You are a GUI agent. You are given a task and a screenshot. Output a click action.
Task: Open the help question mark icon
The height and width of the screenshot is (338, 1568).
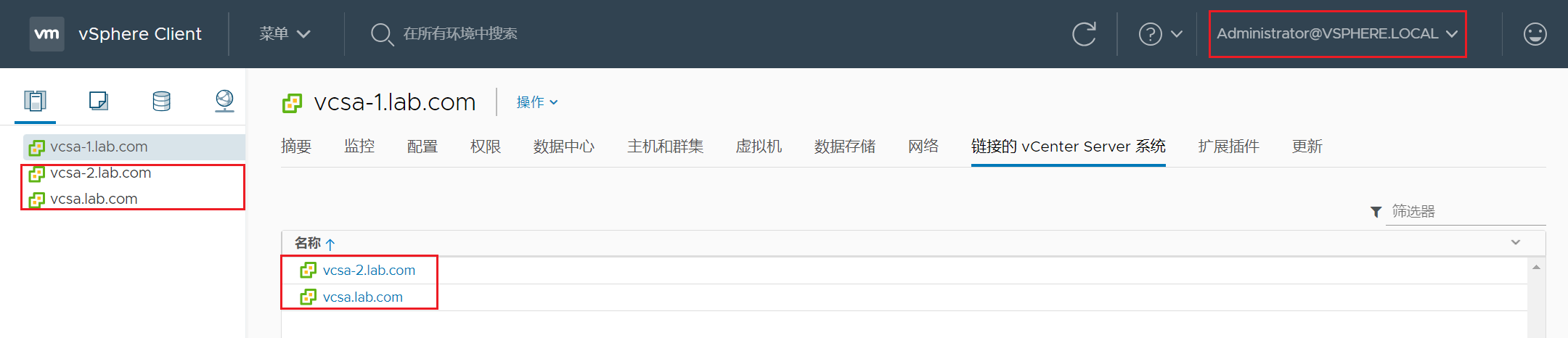pyautogui.click(x=1151, y=34)
